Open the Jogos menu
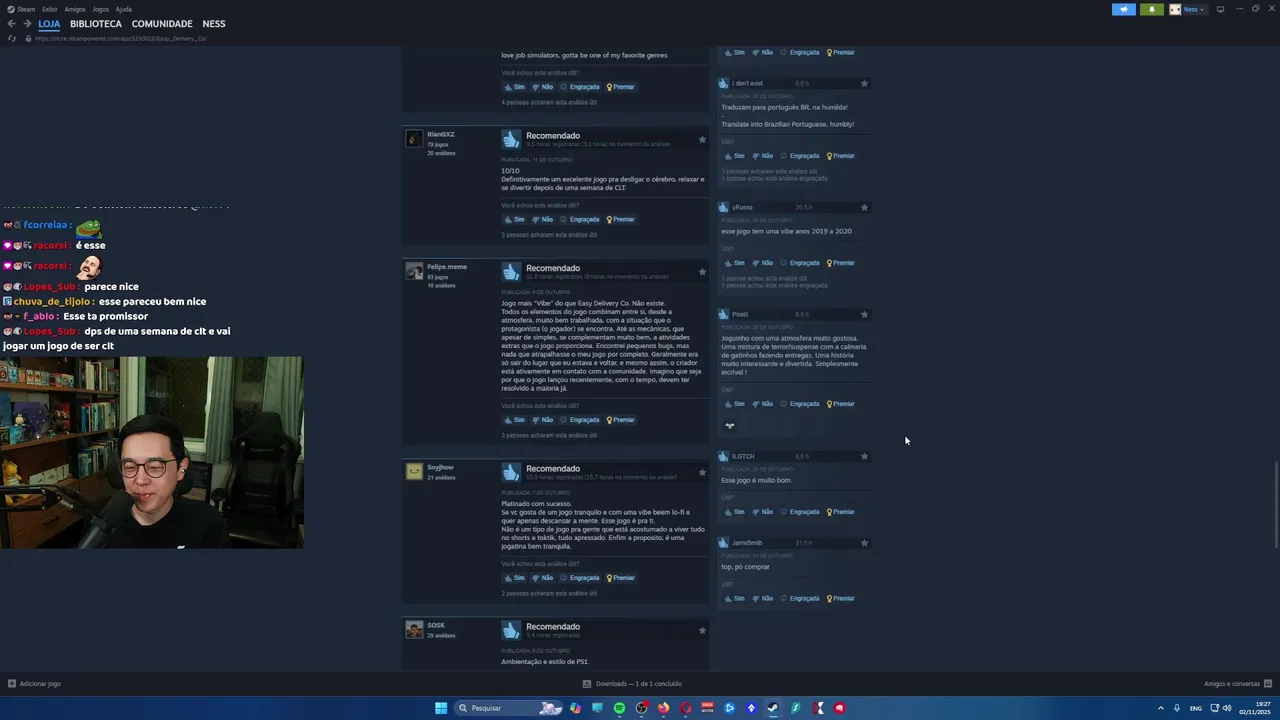This screenshot has width=1280, height=720. click(100, 9)
